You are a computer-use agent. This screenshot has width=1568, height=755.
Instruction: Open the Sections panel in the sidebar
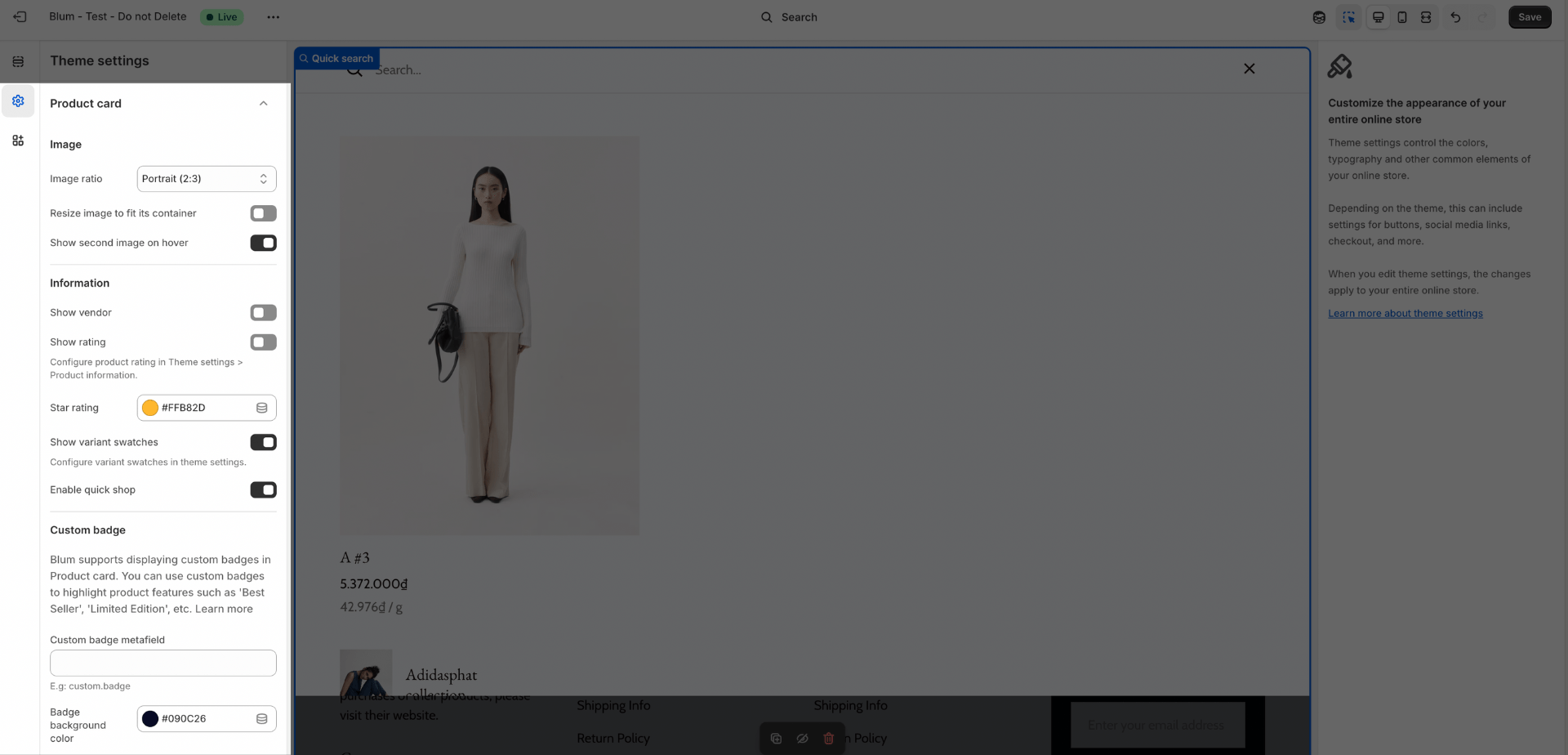pyautogui.click(x=18, y=60)
